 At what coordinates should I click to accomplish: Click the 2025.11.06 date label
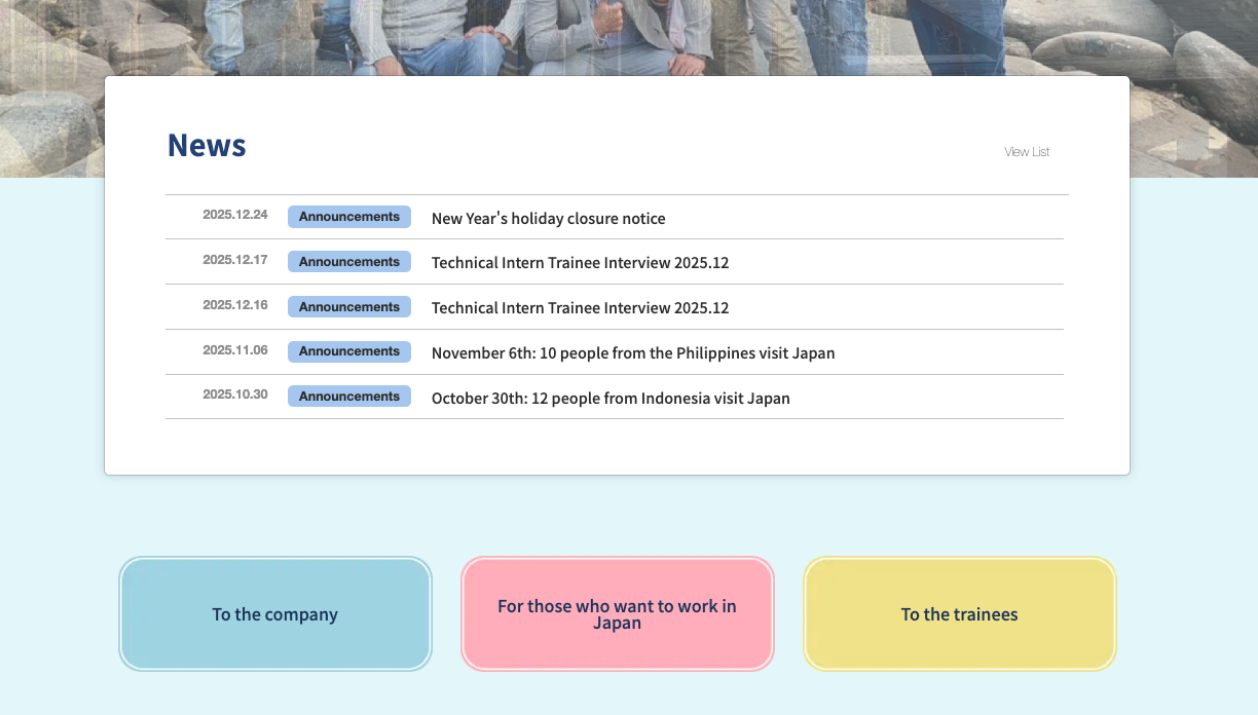(x=235, y=350)
